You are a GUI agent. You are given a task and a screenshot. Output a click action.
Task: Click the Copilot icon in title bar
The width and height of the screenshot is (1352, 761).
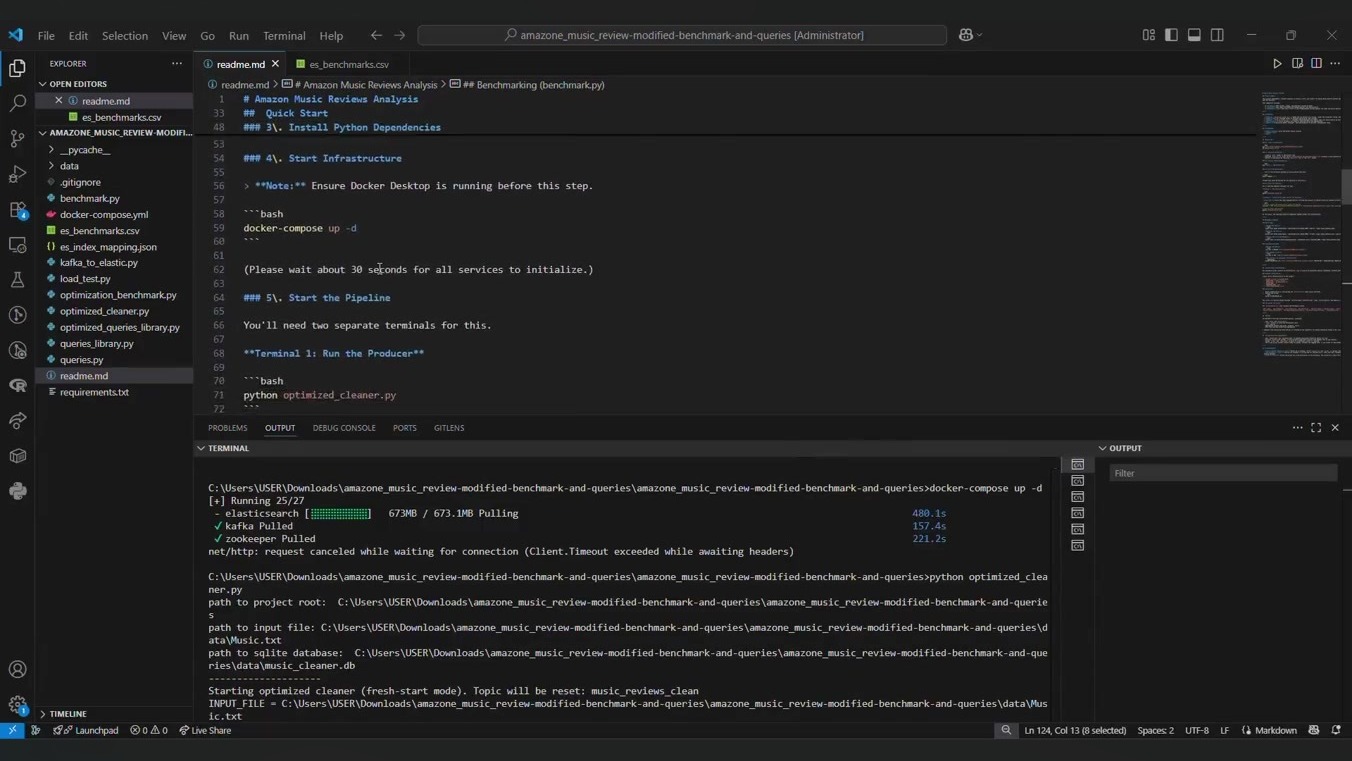965,35
